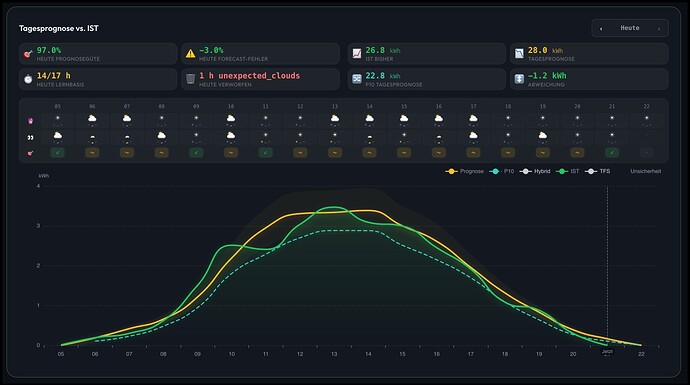Click the chart icon next to 26.8 kWh

357,54
